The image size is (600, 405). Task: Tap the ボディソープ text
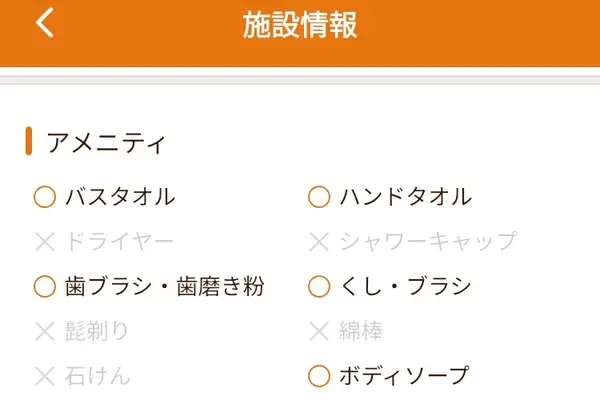tap(404, 376)
